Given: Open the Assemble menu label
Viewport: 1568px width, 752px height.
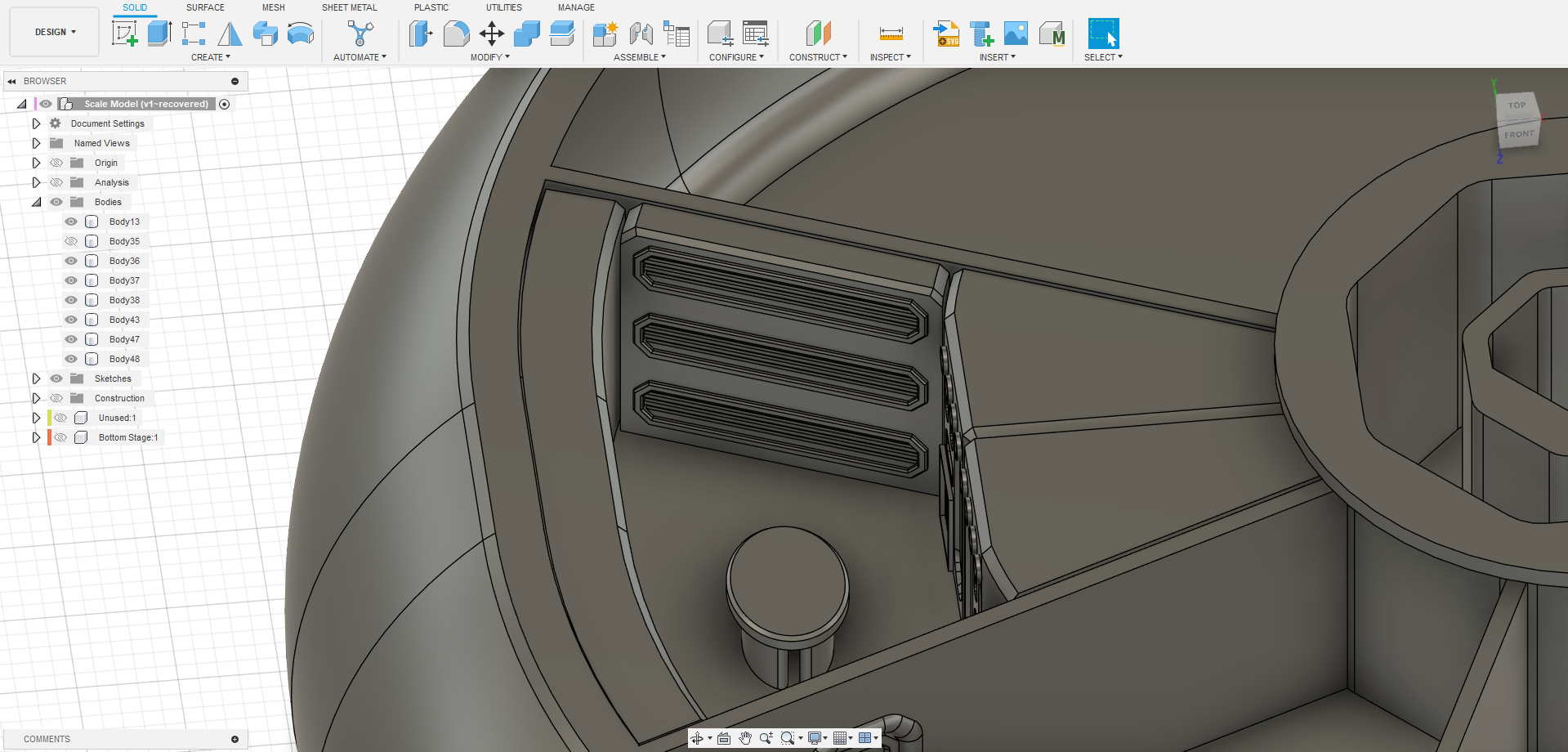Looking at the screenshot, I should coord(640,57).
